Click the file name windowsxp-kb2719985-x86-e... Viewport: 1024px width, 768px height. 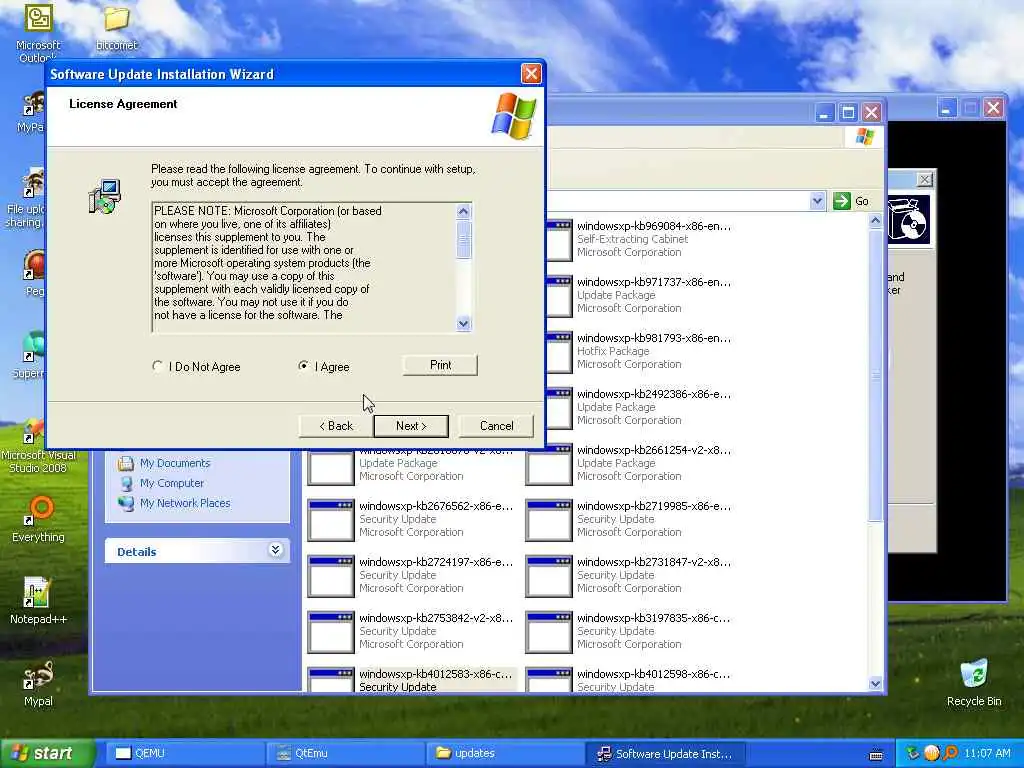click(x=654, y=506)
